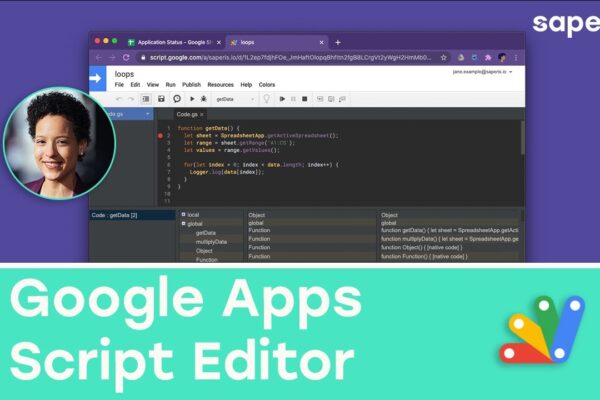
Task: Open the Chrome profile avatar
Action: click(502, 57)
